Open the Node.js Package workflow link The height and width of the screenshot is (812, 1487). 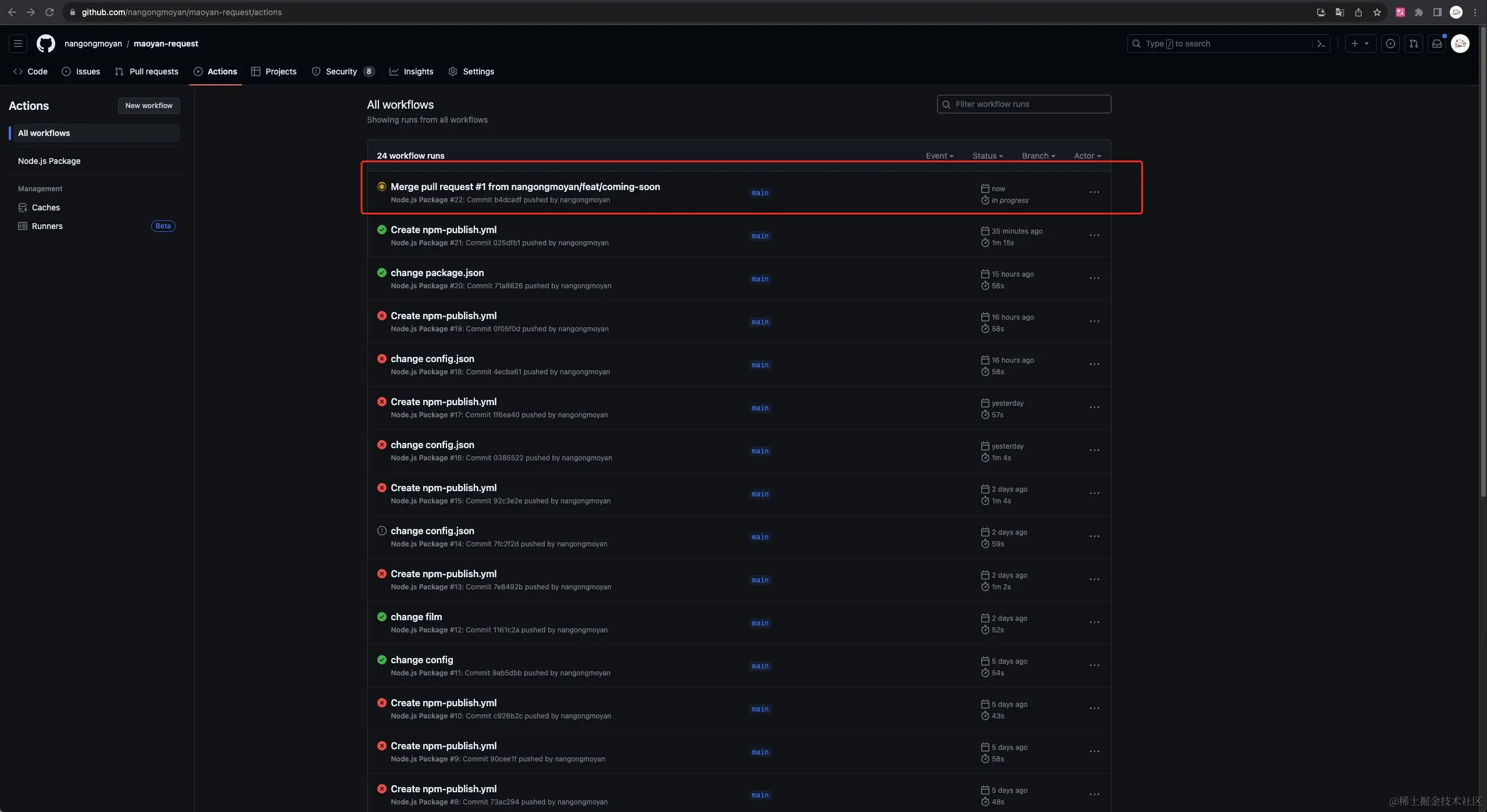pyautogui.click(x=49, y=161)
